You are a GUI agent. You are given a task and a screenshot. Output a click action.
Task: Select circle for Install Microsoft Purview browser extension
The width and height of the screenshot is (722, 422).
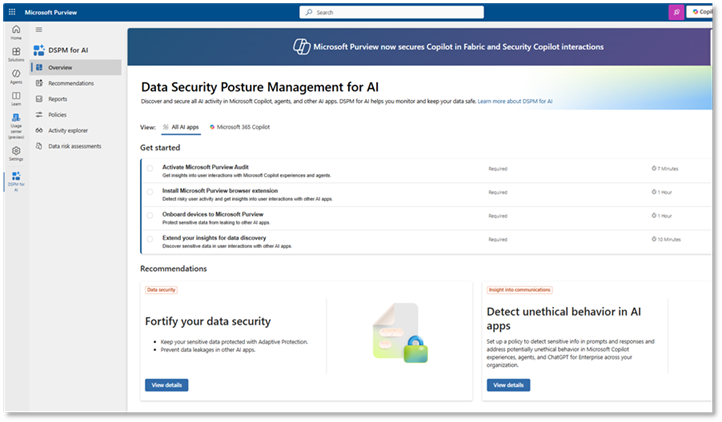pos(150,192)
